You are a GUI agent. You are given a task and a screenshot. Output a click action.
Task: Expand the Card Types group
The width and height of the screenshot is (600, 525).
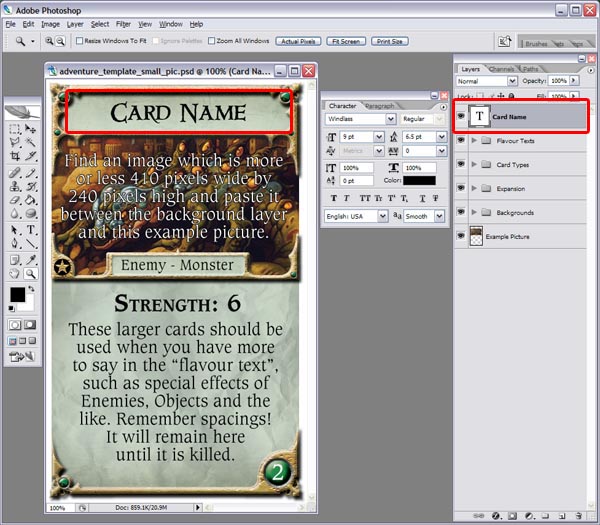[x=474, y=164]
